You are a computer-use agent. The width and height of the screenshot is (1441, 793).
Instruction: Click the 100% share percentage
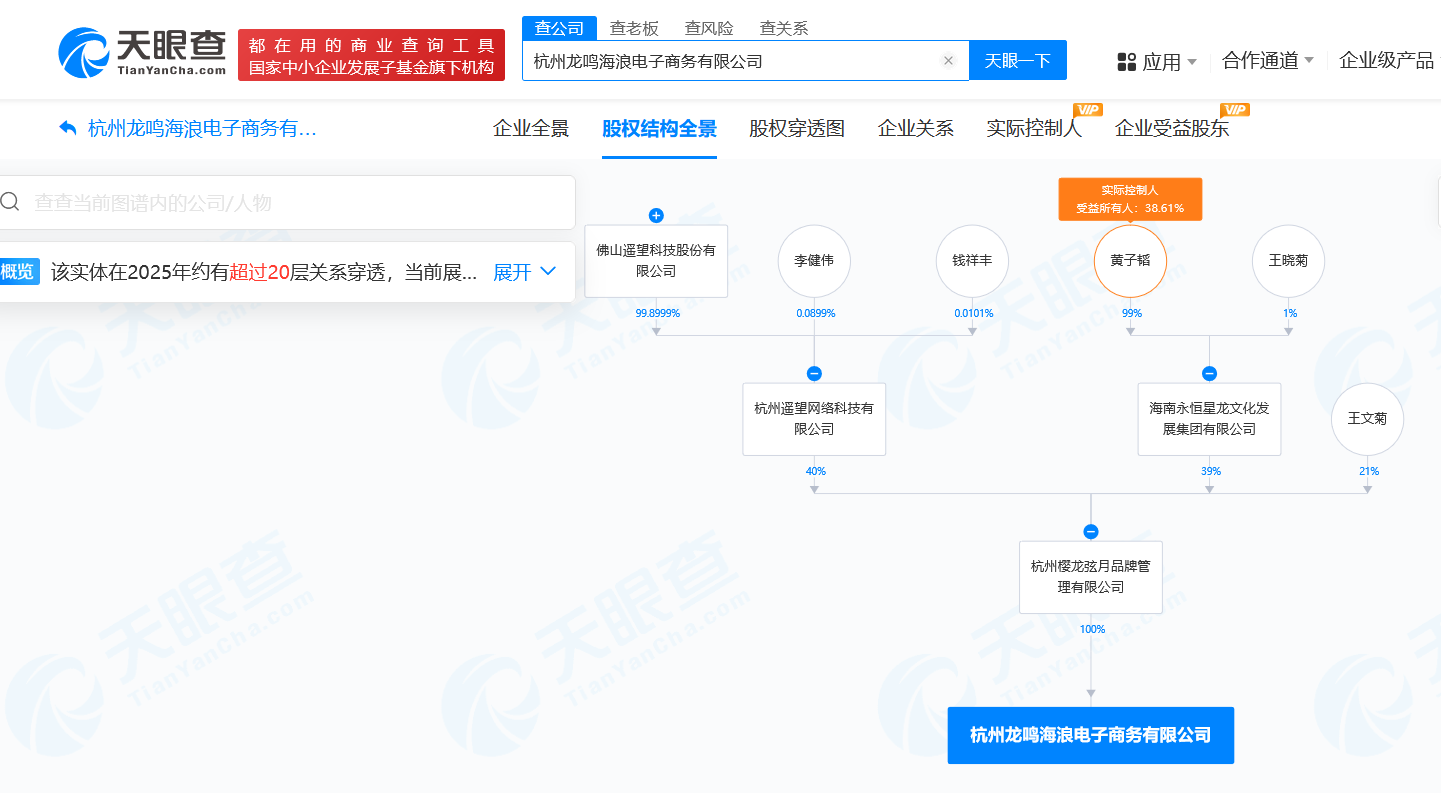point(1093,629)
